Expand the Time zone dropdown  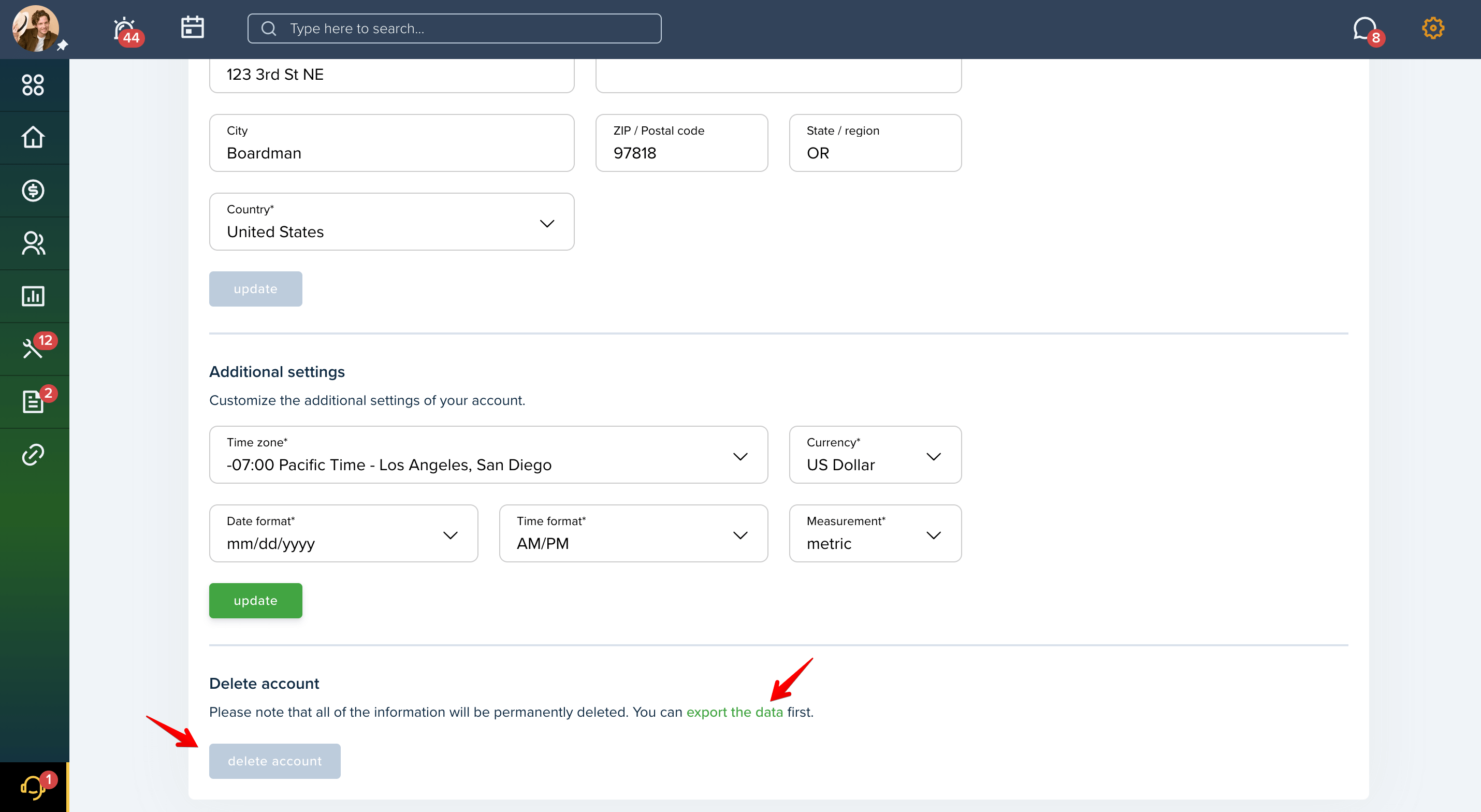489,454
